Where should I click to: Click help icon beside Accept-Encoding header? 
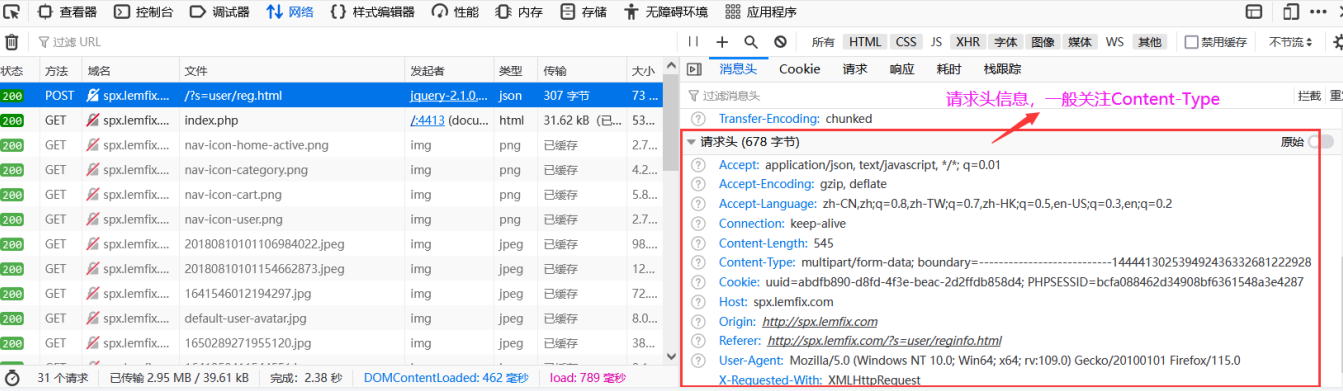point(698,184)
